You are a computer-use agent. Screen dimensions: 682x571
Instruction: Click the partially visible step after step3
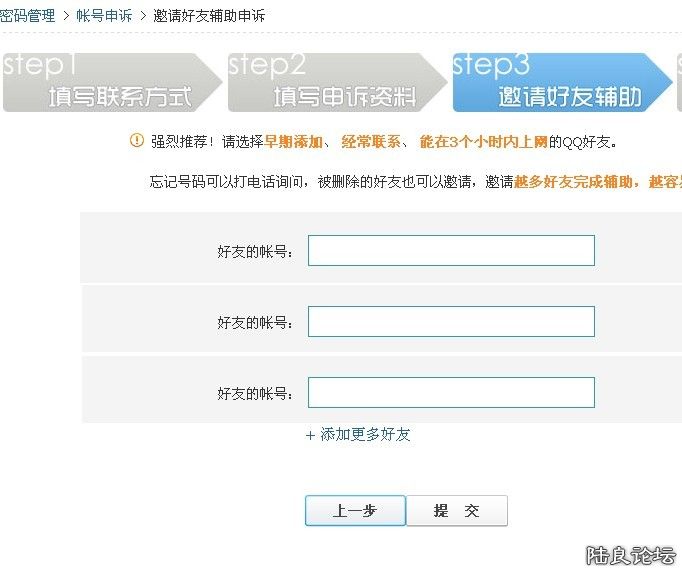click(x=679, y=82)
